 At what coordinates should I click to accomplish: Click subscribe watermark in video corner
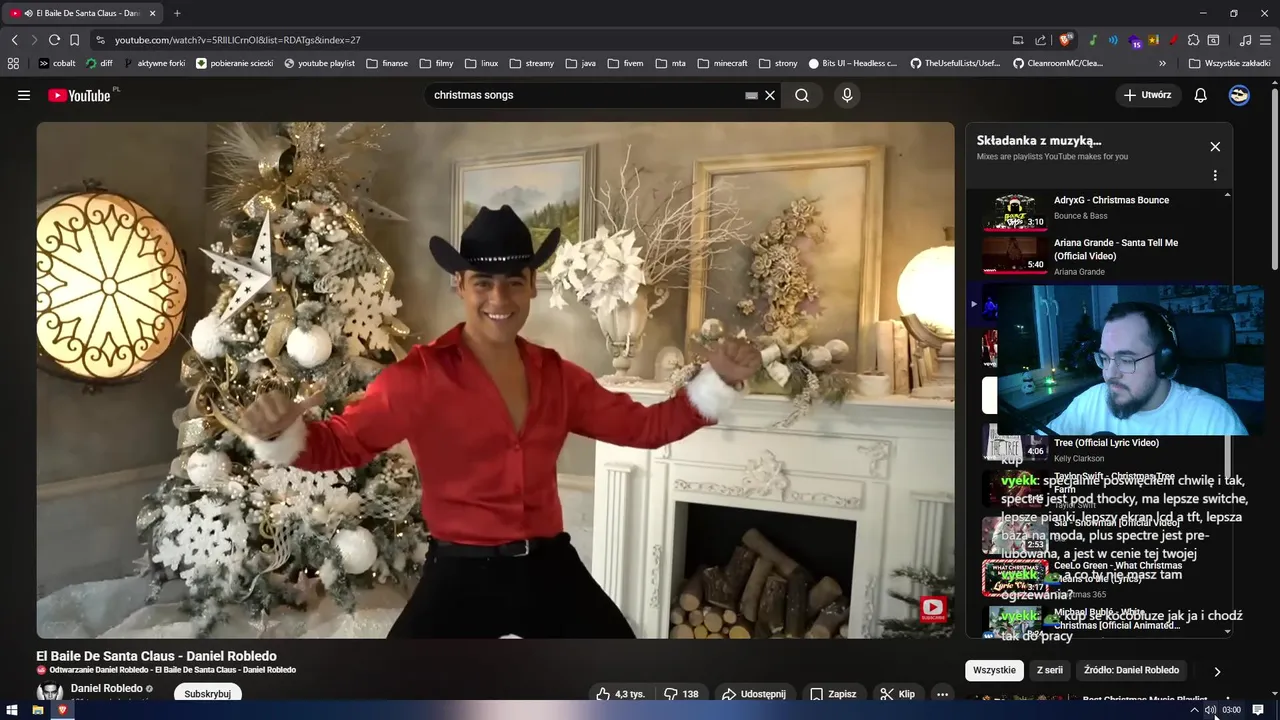932,609
